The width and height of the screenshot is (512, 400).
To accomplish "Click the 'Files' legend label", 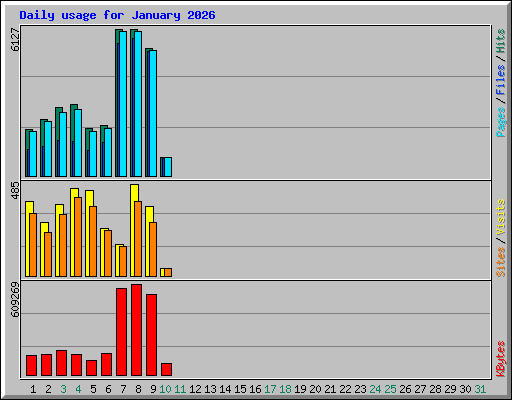I will 500,80.
